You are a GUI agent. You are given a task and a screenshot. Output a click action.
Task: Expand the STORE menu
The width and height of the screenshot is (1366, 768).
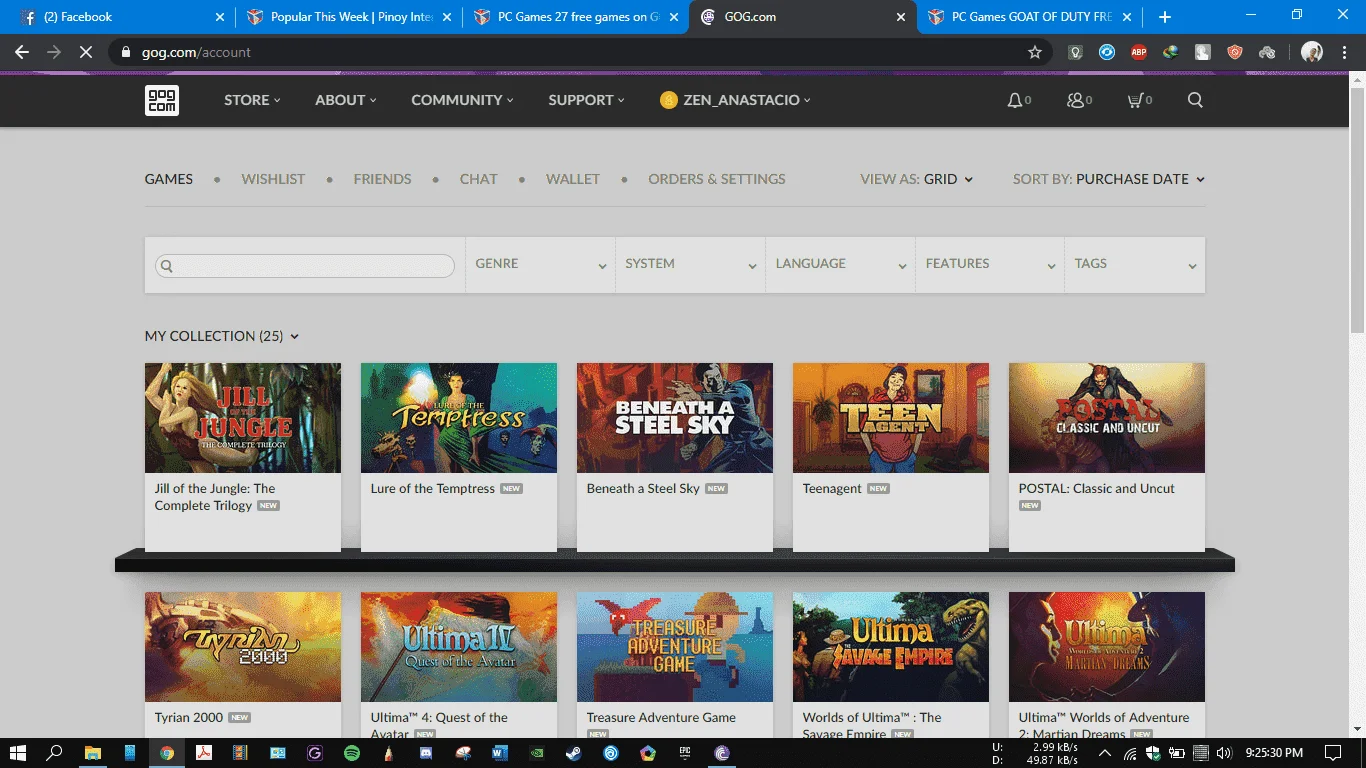click(x=252, y=100)
